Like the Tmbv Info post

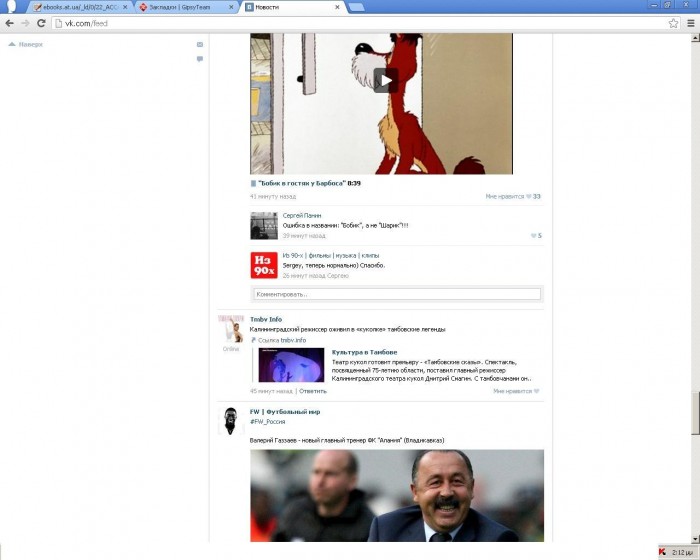pyautogui.click(x=516, y=391)
